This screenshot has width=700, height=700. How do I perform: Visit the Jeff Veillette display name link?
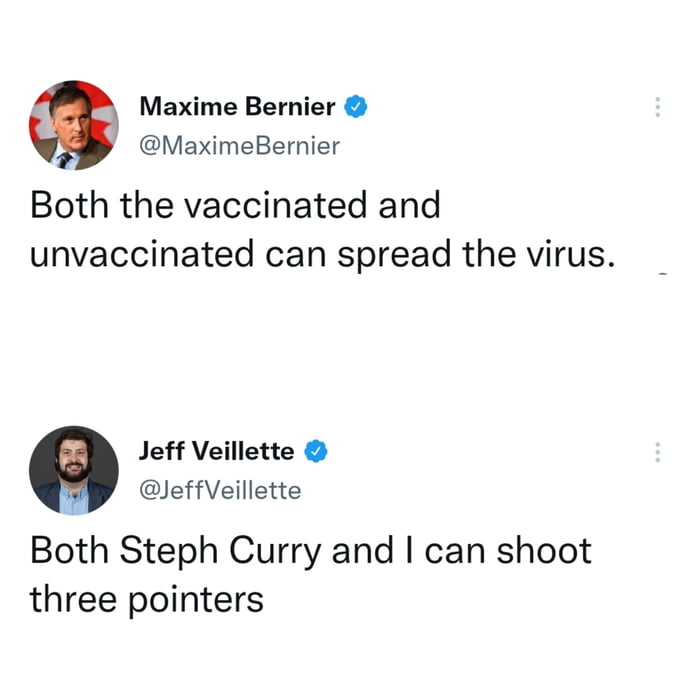217,451
